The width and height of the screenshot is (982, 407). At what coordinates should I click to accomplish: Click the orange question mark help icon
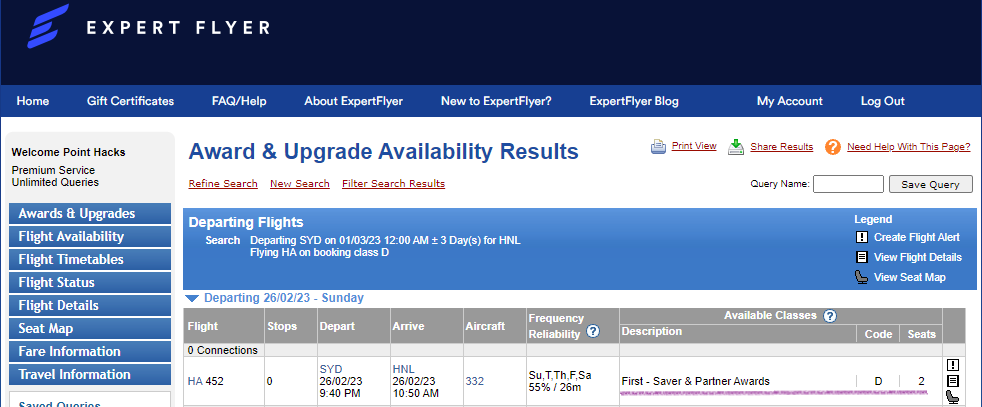coord(832,147)
